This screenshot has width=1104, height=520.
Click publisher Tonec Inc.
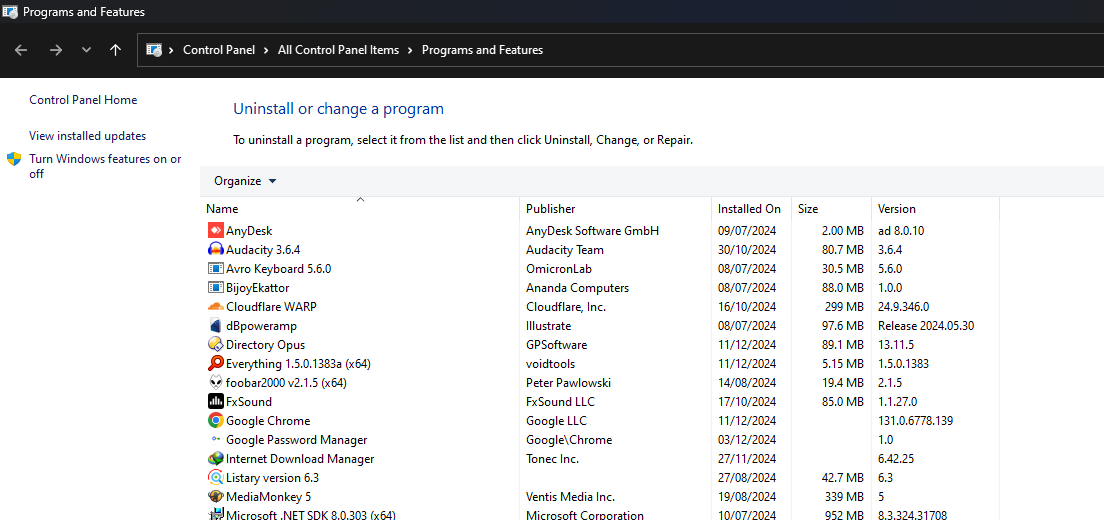click(552, 459)
